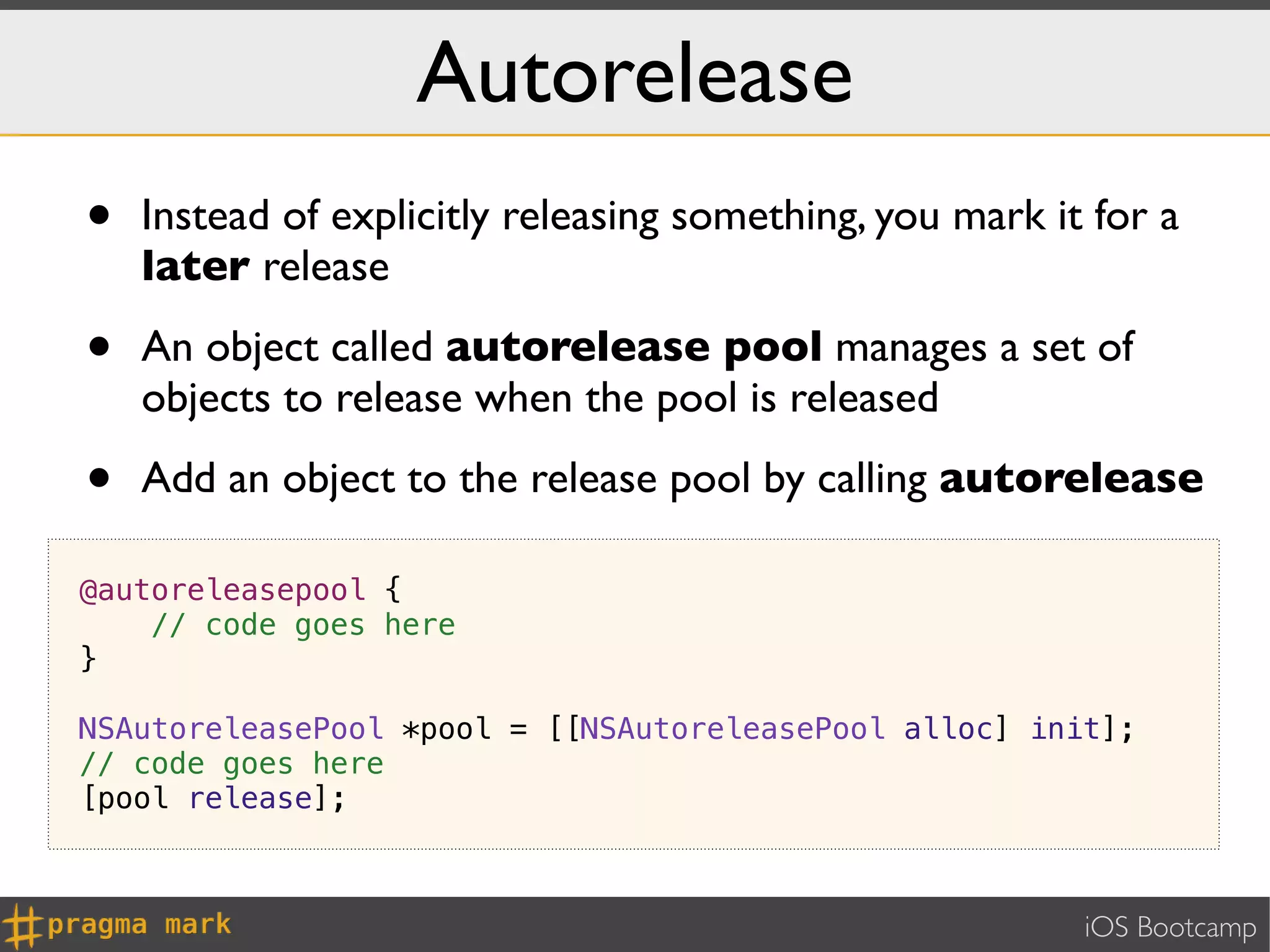Click the Autorelease slide title
This screenshot has width=1270, height=952.
click(635, 73)
